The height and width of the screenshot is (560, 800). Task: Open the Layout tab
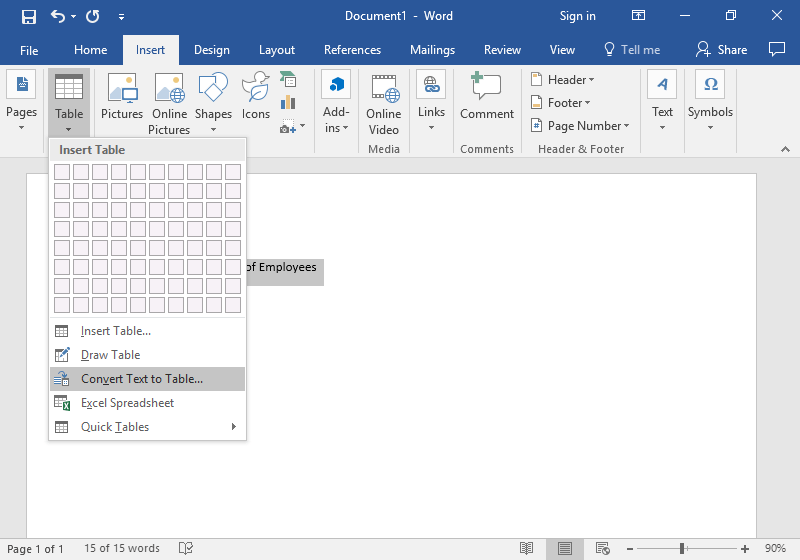[277, 50]
